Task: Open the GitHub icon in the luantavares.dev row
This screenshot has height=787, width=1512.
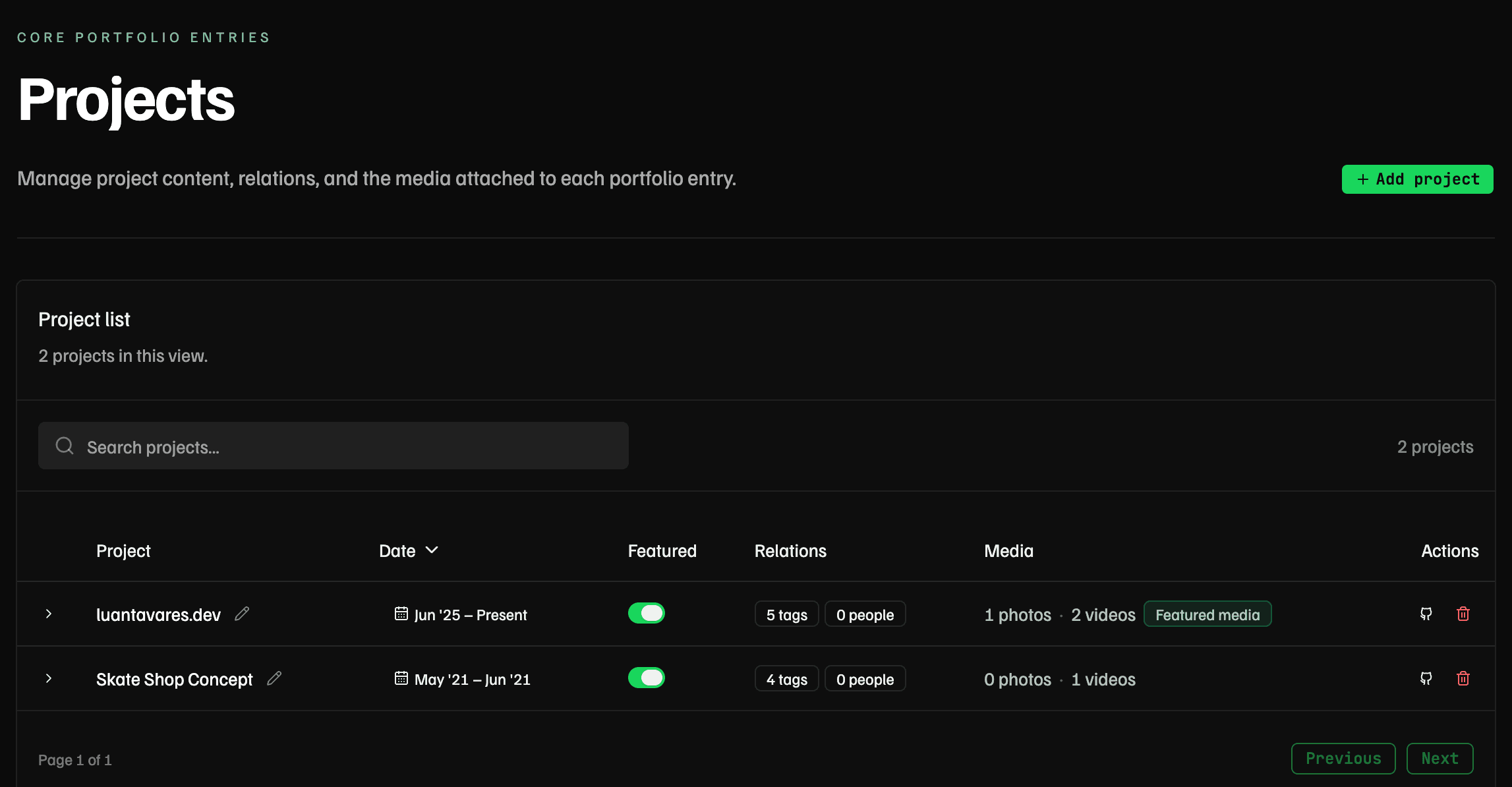Action: 1426,614
